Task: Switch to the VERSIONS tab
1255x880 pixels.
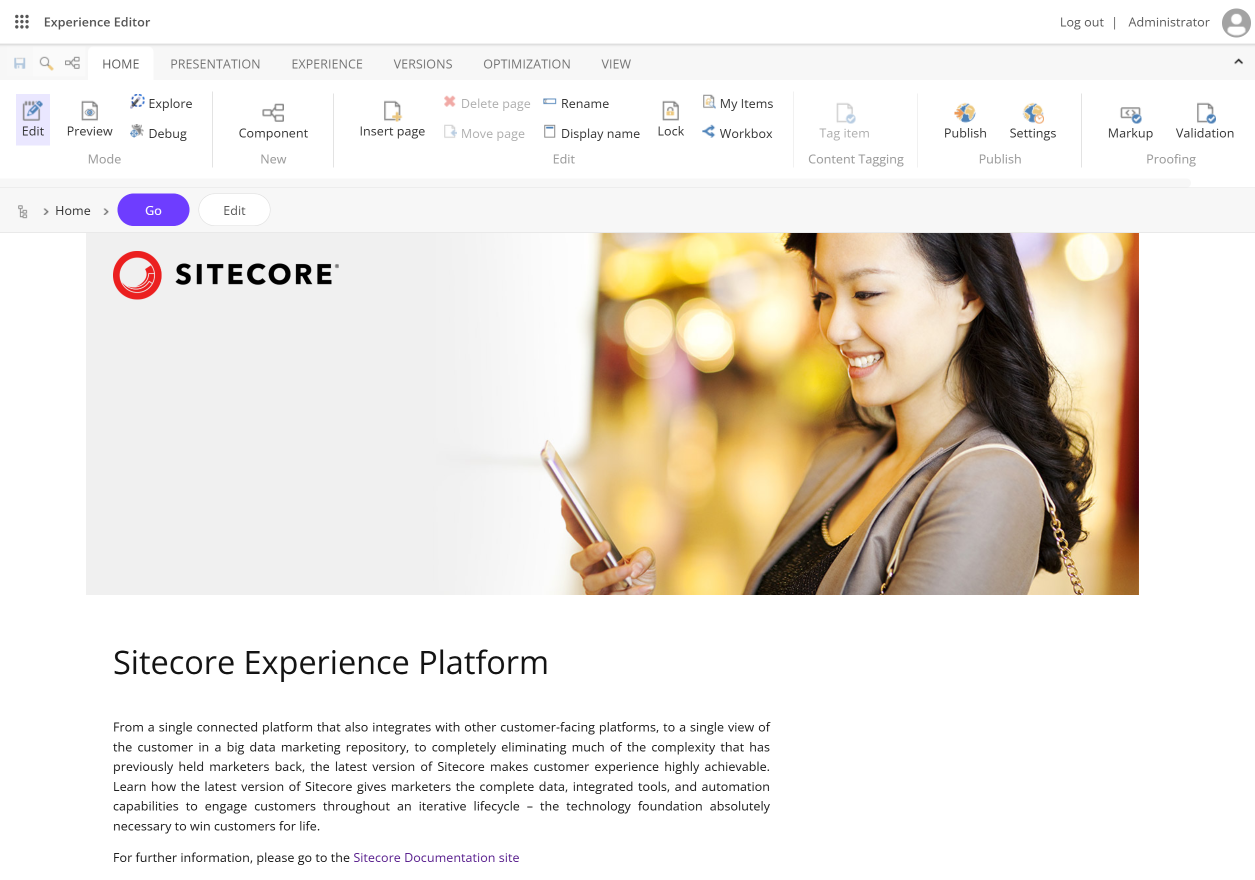Action: (423, 64)
